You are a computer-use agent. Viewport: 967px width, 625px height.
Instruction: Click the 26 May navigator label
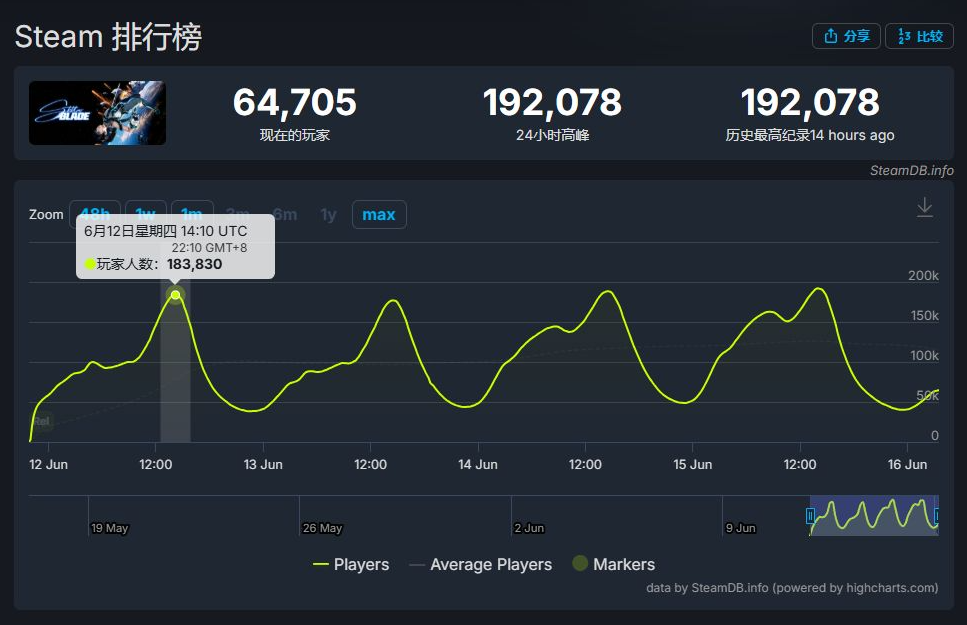(x=323, y=528)
